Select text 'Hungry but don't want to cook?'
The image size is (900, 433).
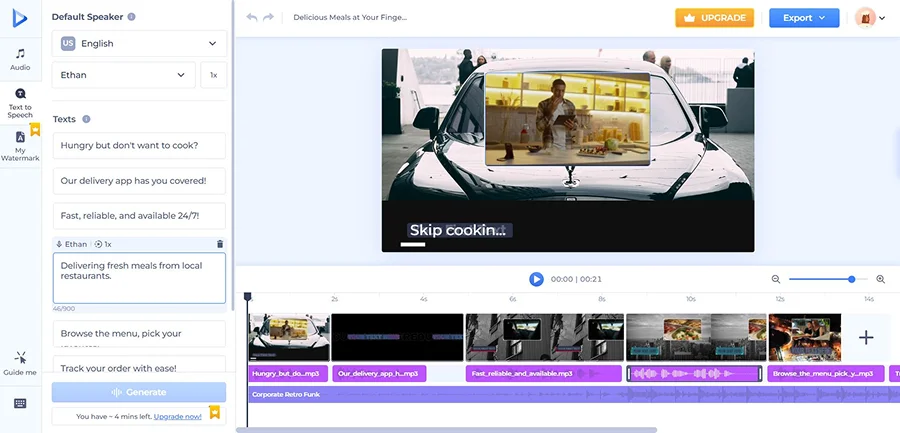point(139,146)
